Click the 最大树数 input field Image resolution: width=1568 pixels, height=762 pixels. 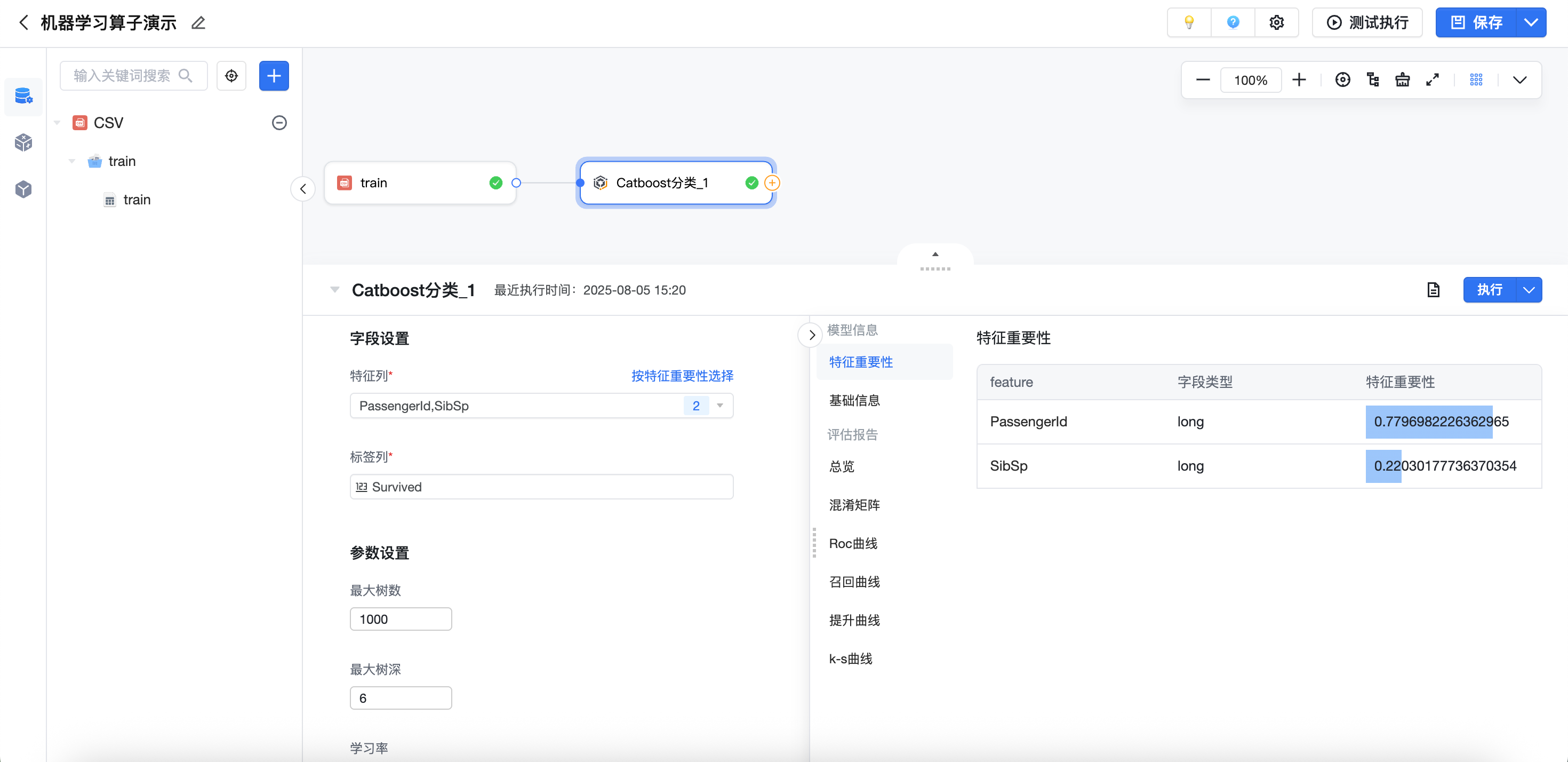401,619
